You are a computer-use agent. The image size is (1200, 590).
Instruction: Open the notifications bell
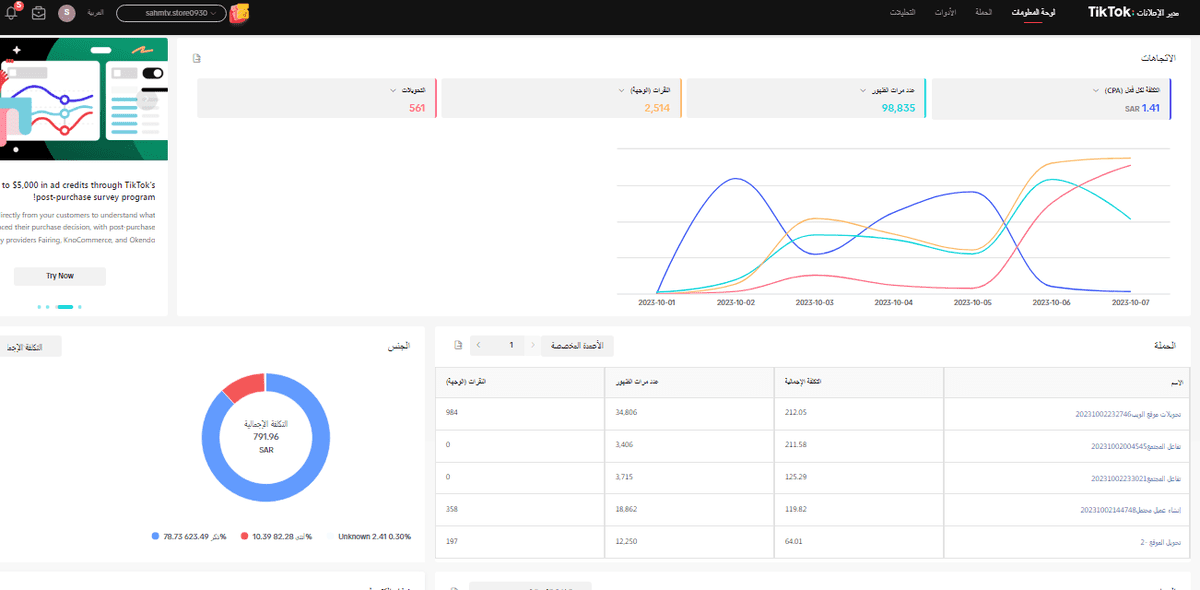(x=11, y=13)
